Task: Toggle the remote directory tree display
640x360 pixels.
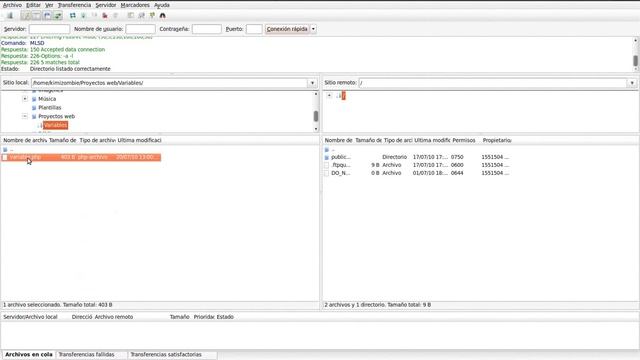Action: coord(47,16)
